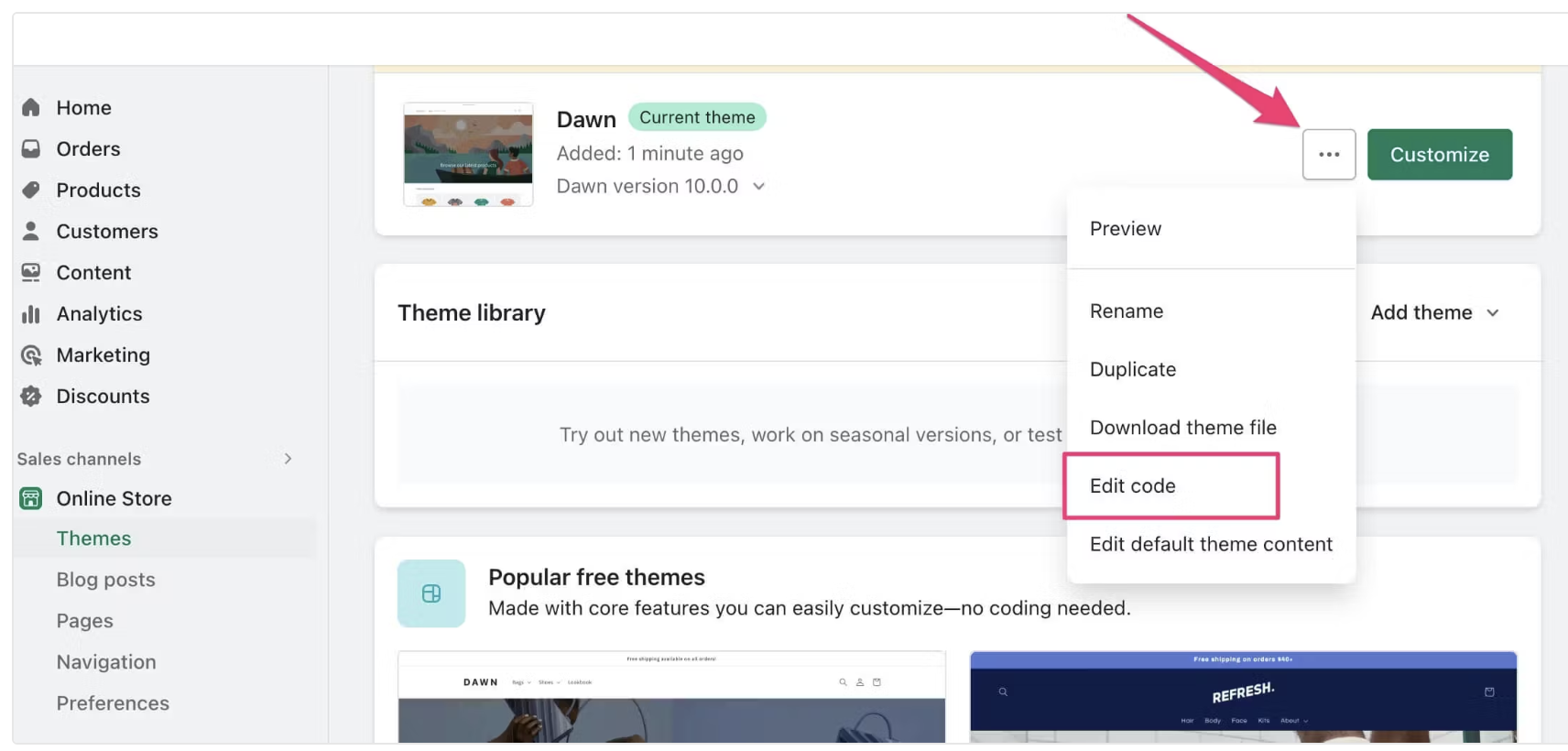Open Navigation under Online Store

[106, 662]
